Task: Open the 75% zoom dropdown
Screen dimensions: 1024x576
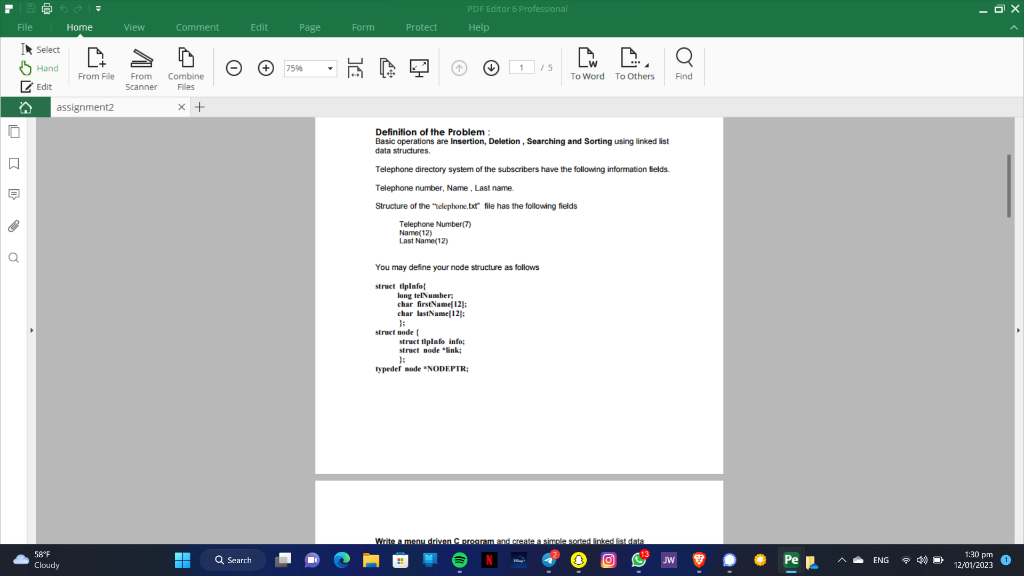Action: click(x=330, y=68)
